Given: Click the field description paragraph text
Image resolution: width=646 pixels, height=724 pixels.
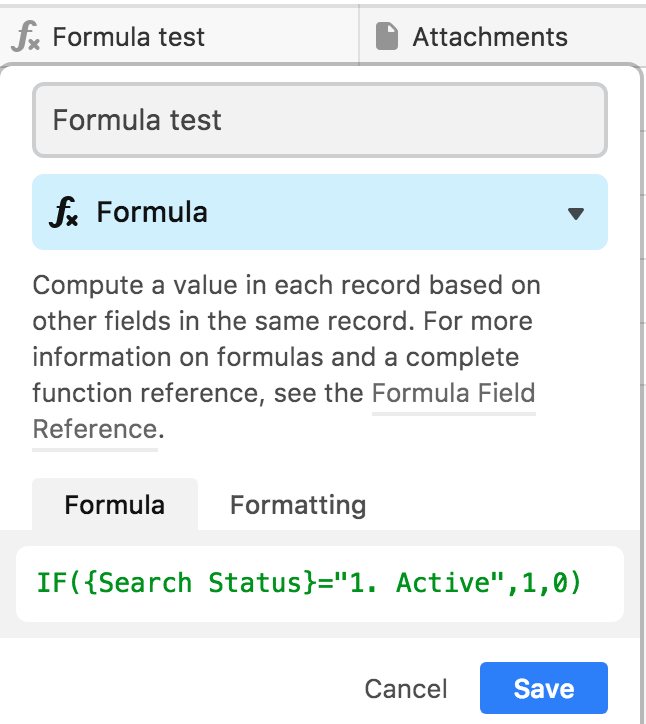Looking at the screenshot, I should point(286,356).
